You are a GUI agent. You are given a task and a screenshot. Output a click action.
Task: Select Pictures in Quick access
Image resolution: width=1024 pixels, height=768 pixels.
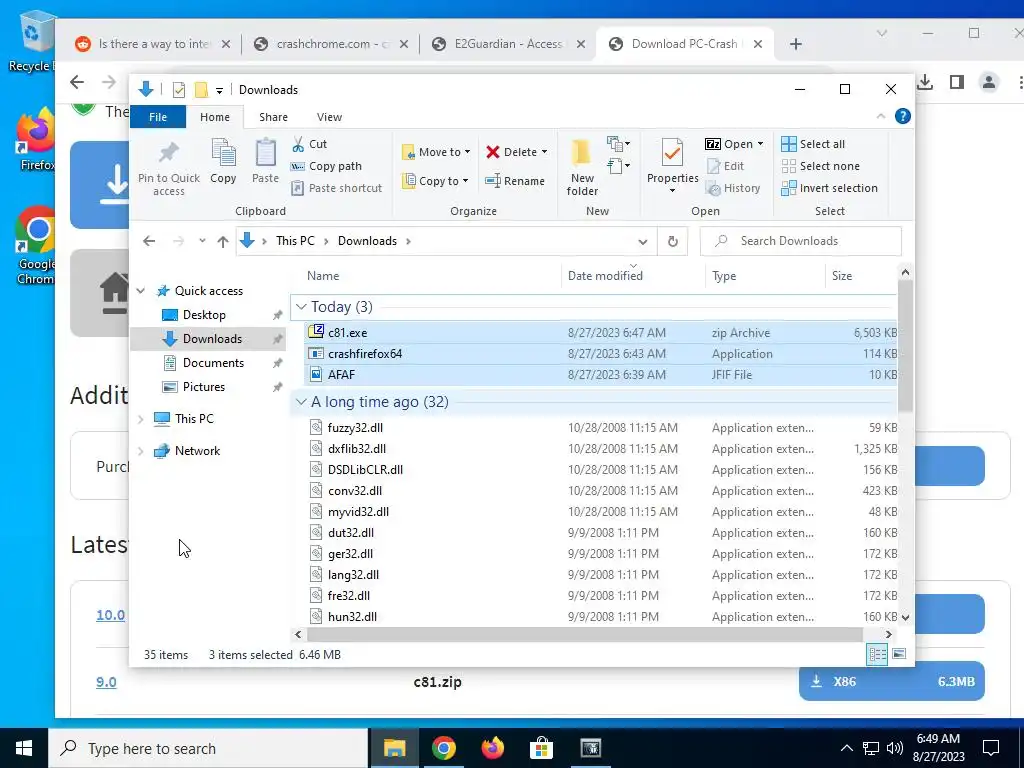point(204,387)
